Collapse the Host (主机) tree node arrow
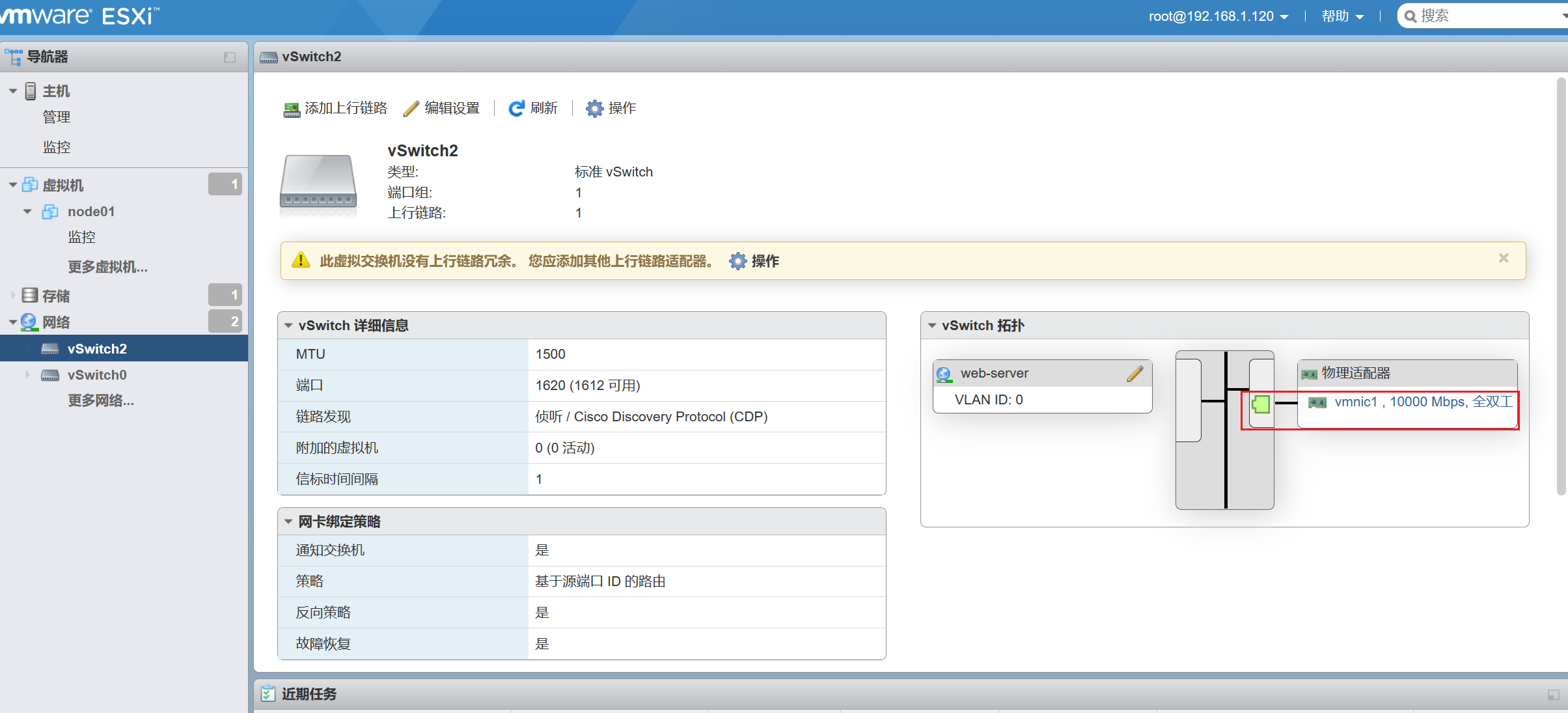This screenshot has width=1568, height=713. coord(13,91)
